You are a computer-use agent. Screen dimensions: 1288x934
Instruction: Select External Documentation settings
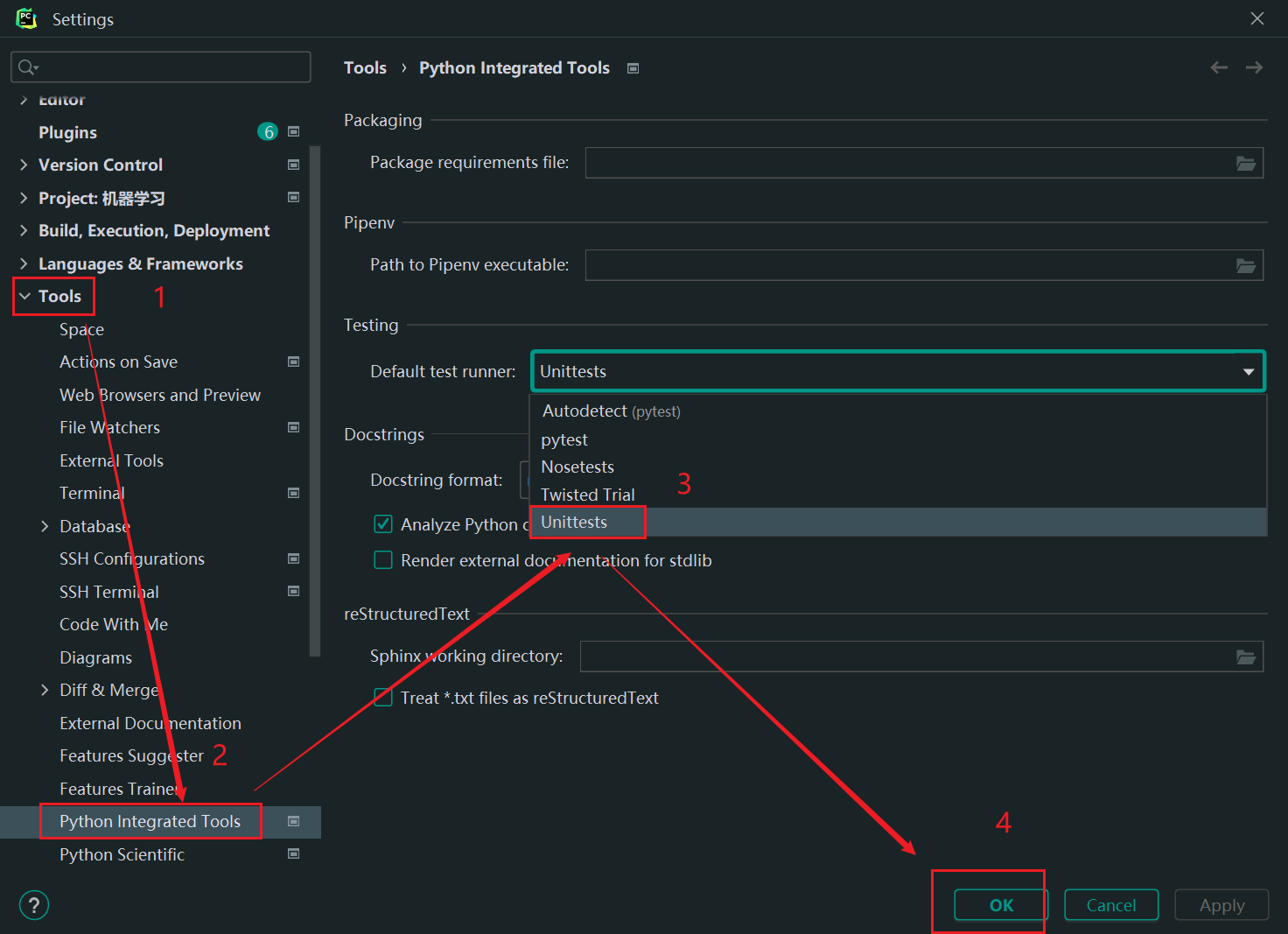[150, 723]
